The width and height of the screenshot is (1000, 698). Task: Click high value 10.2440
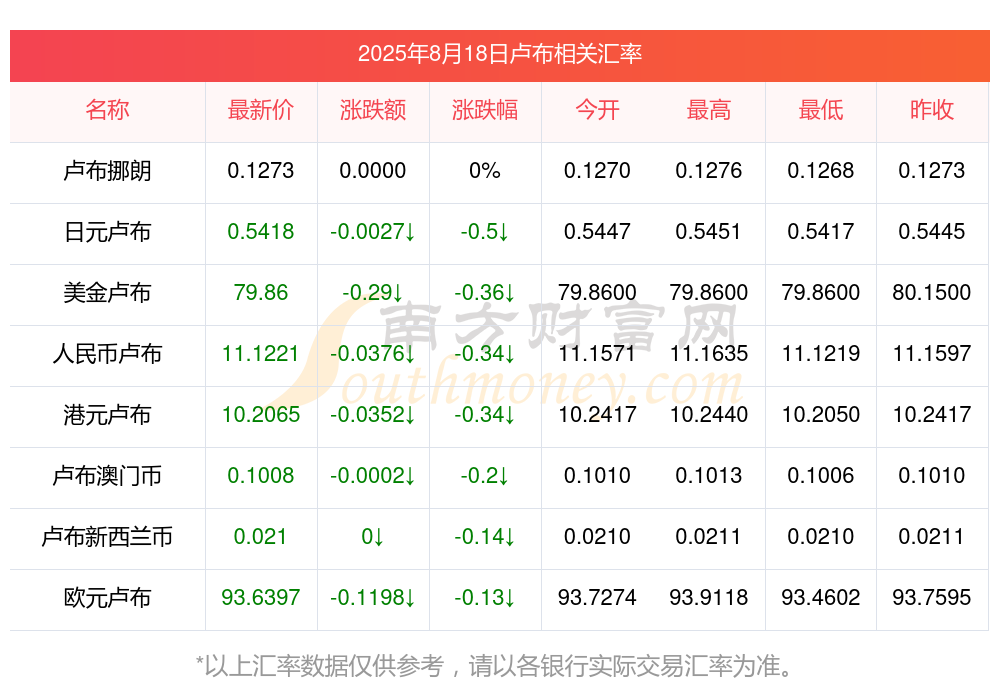(709, 415)
